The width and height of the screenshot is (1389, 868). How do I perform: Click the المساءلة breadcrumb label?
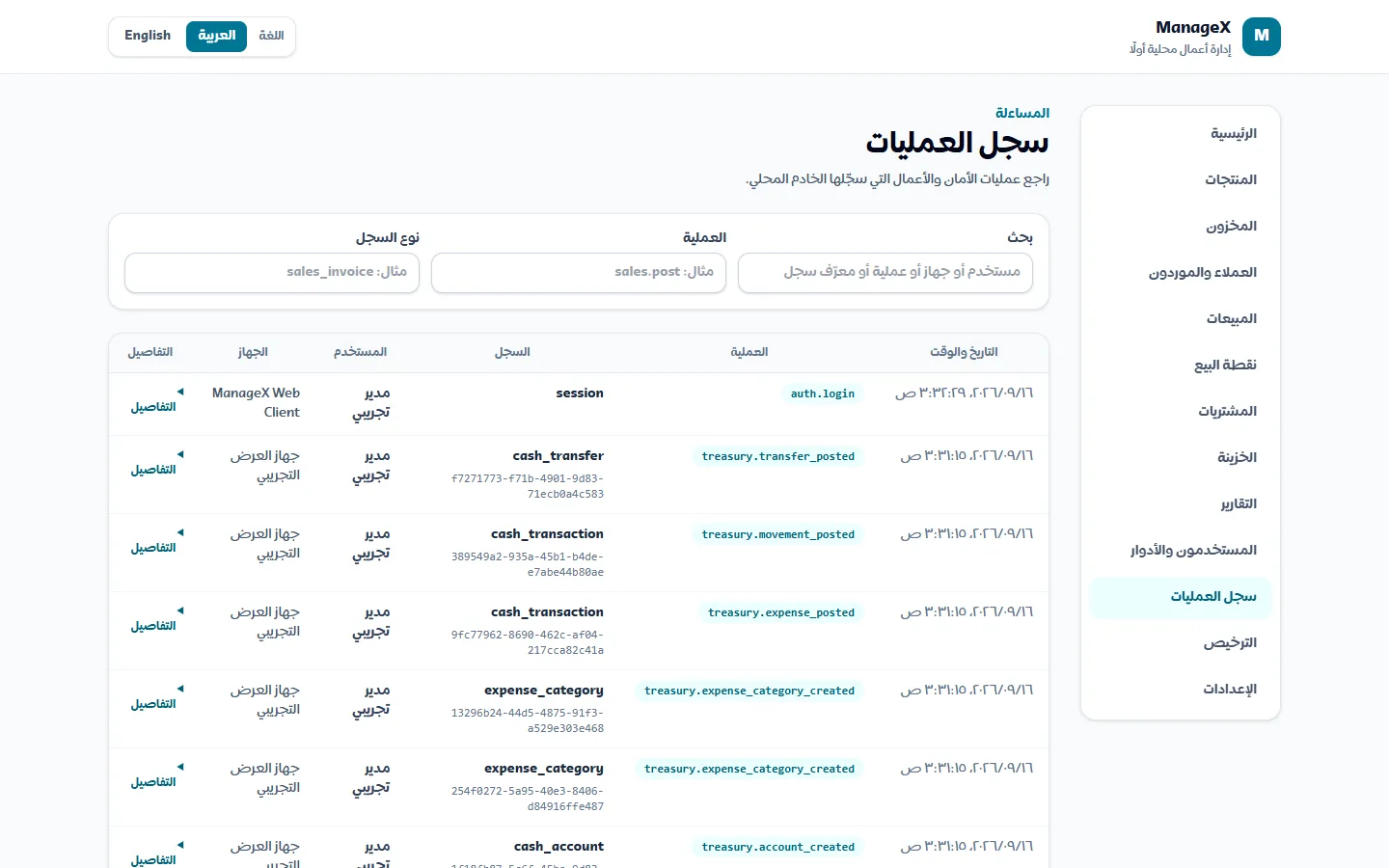click(x=1022, y=113)
